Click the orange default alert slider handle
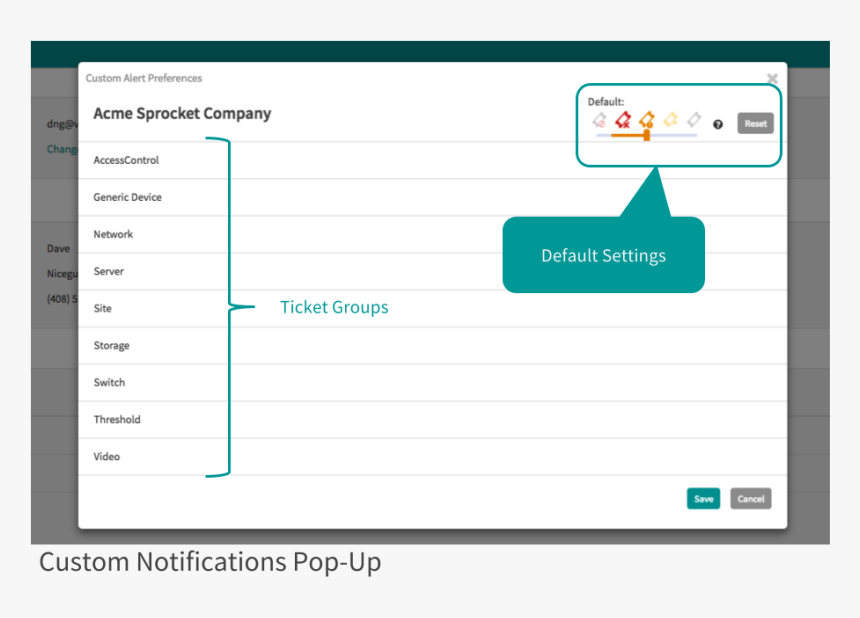Image resolution: width=860 pixels, height=618 pixels. point(647,135)
